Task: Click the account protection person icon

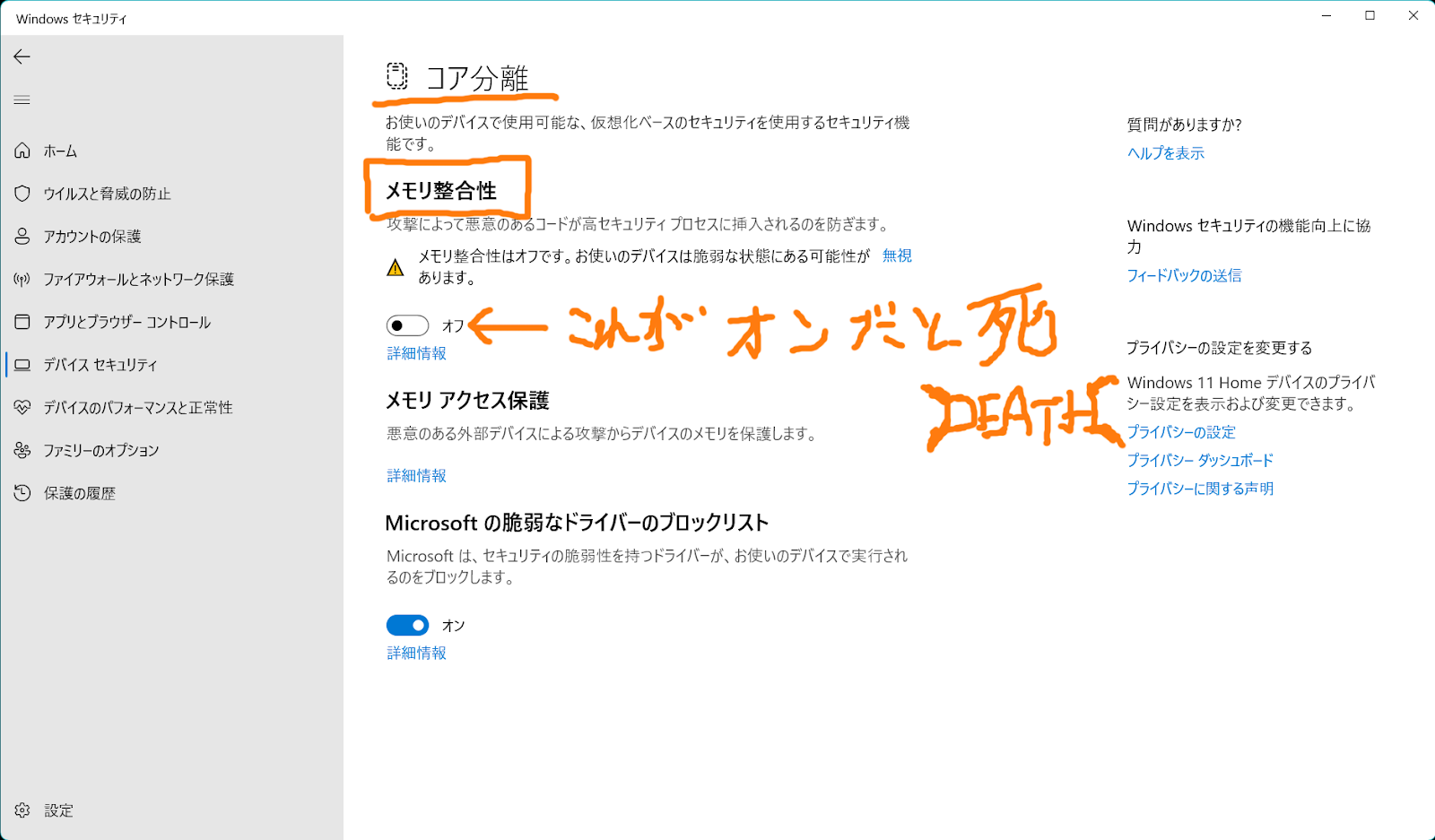Action: point(22,236)
